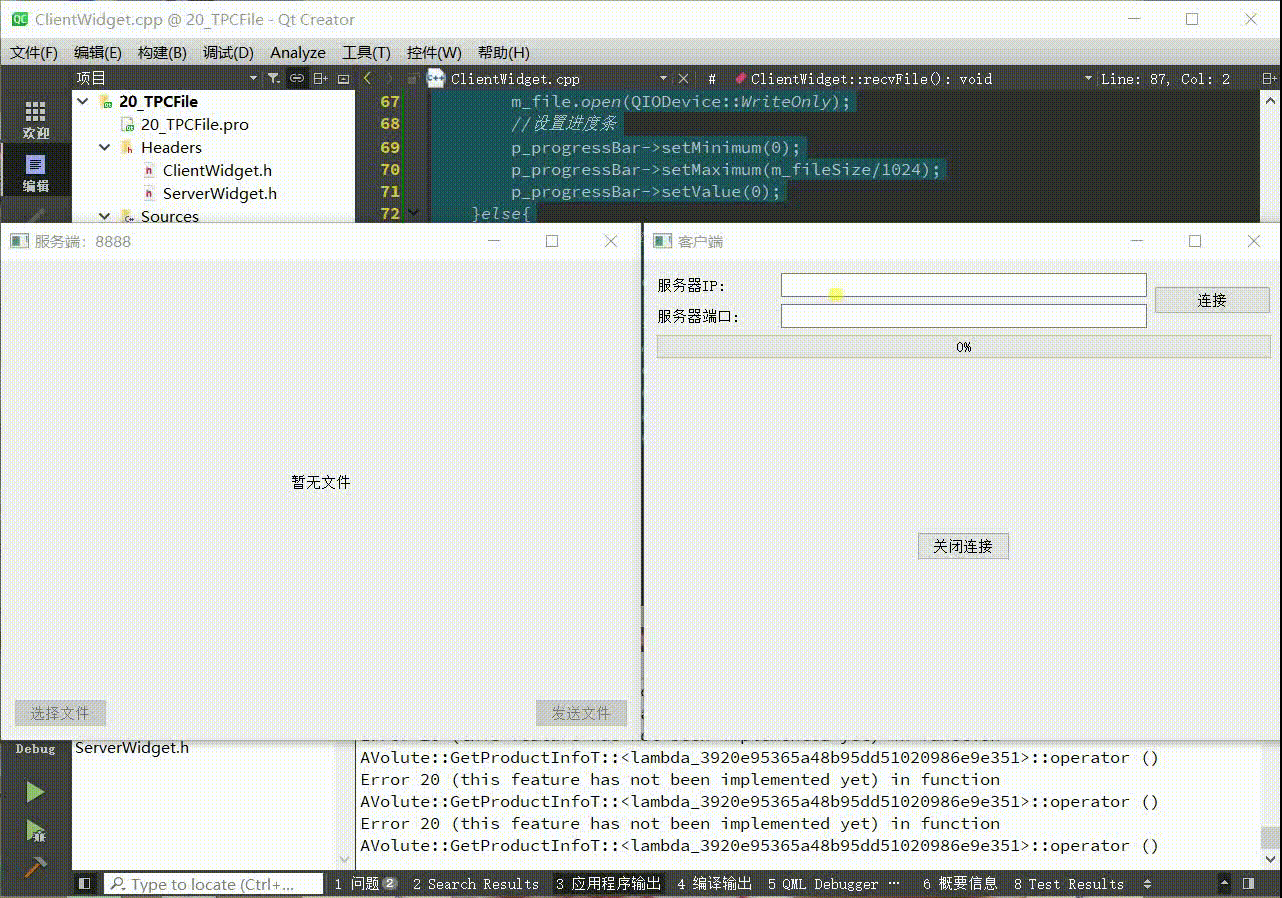Image resolution: width=1282 pixels, height=898 pixels.
Task: Click 关闭连接 button in client window
Action: pyautogui.click(x=963, y=546)
